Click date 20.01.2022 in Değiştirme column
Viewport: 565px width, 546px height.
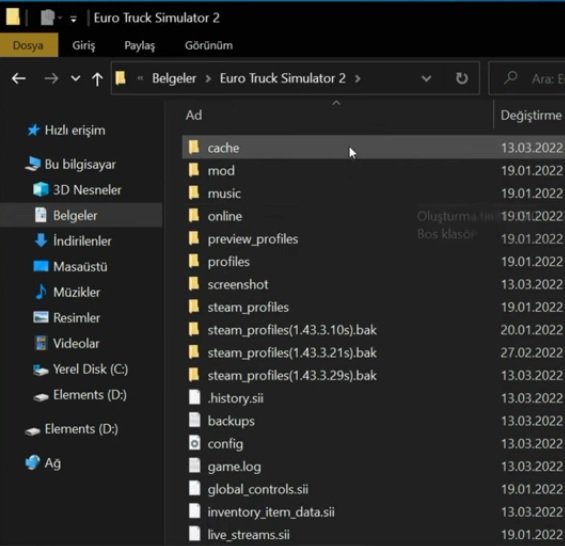(x=532, y=330)
